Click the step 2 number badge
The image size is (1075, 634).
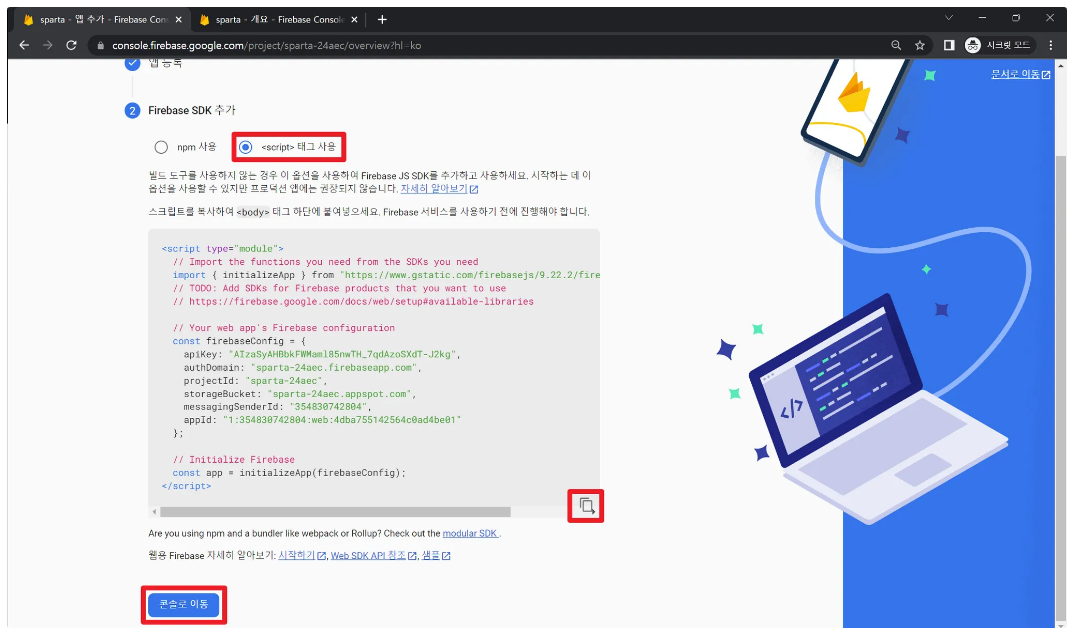(x=132, y=110)
